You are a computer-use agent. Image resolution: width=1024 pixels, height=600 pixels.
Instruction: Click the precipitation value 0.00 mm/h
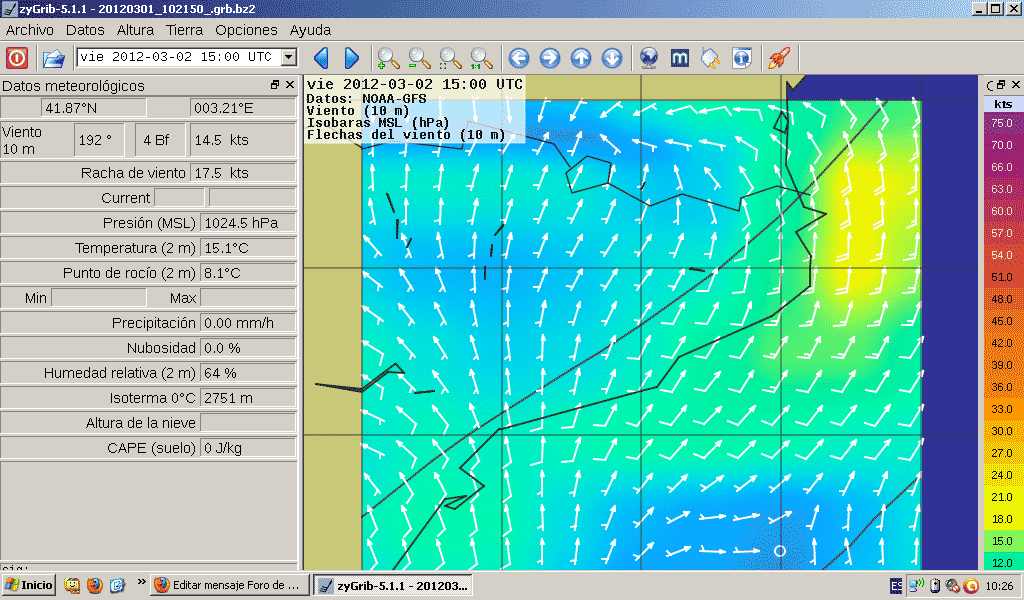click(x=248, y=323)
